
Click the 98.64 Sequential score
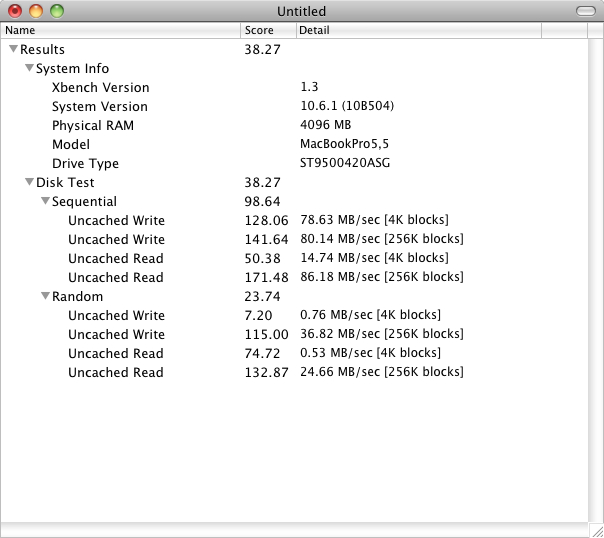(262, 201)
